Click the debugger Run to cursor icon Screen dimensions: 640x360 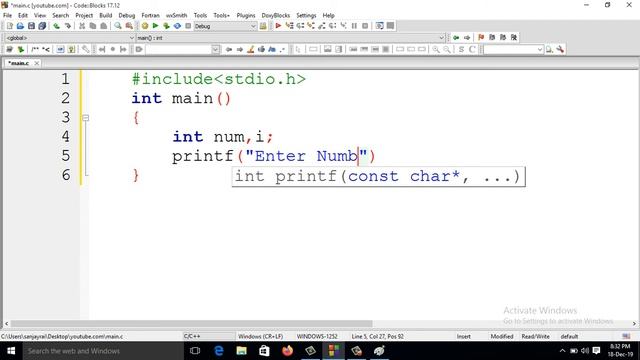click(x=289, y=26)
